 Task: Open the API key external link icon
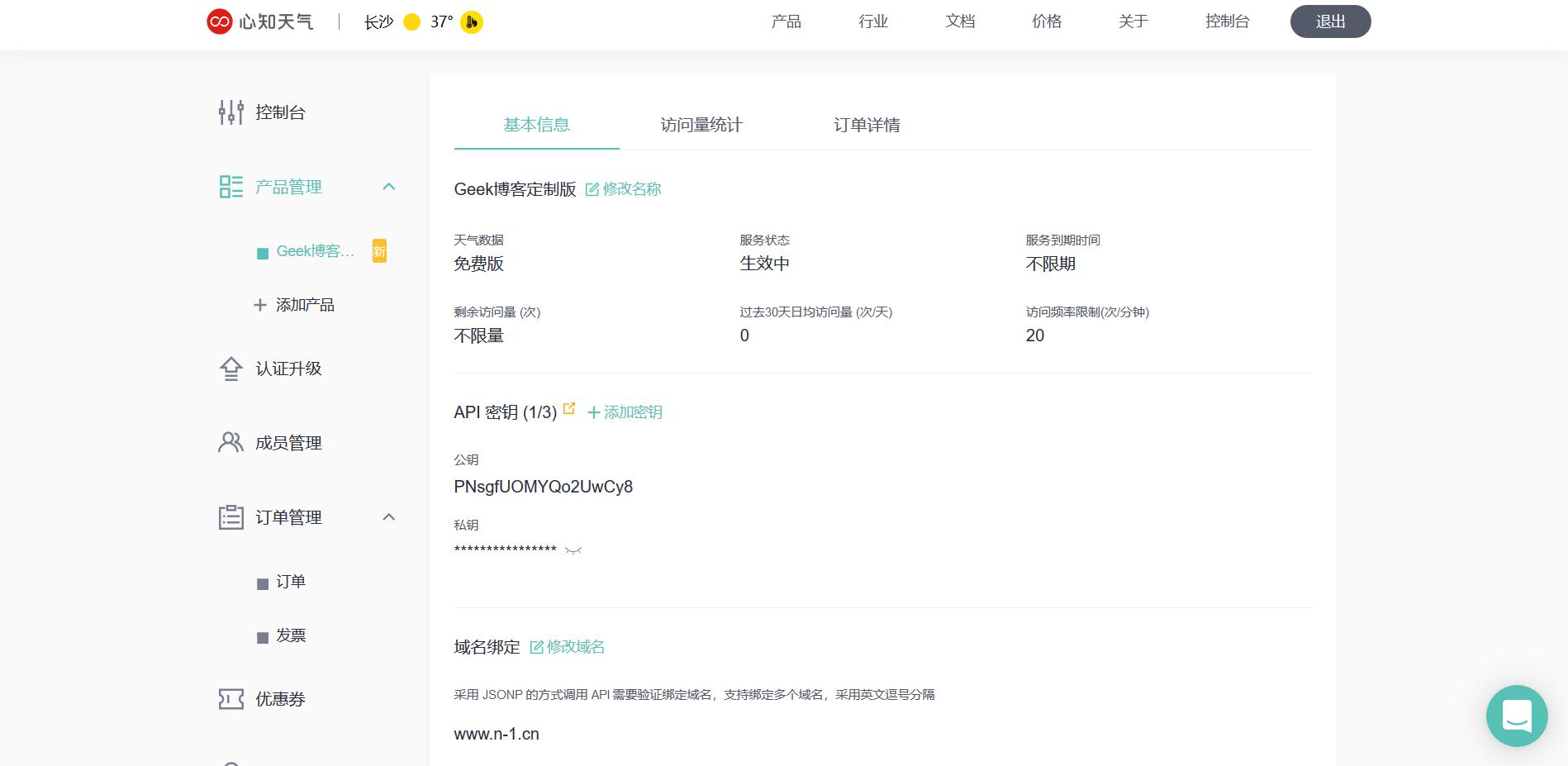(x=568, y=408)
